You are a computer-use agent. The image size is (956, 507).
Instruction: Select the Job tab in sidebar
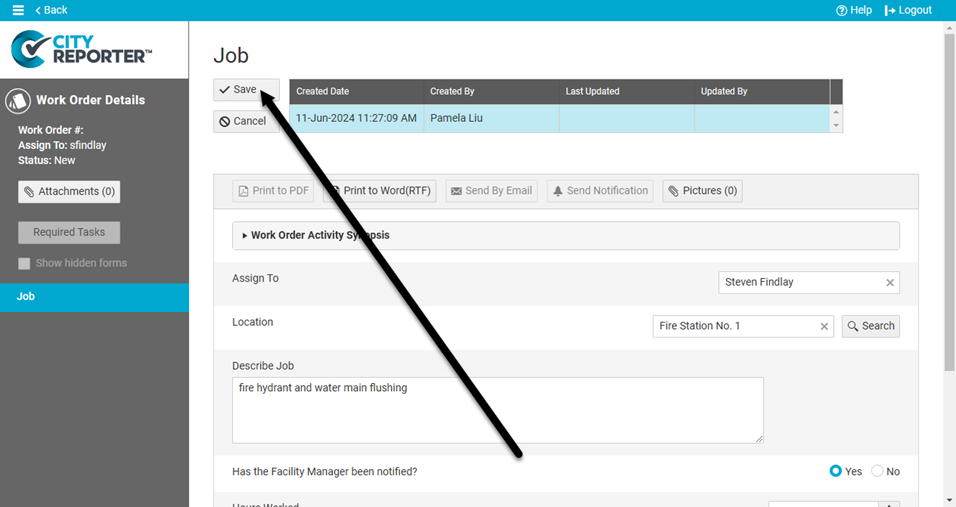pos(94,297)
